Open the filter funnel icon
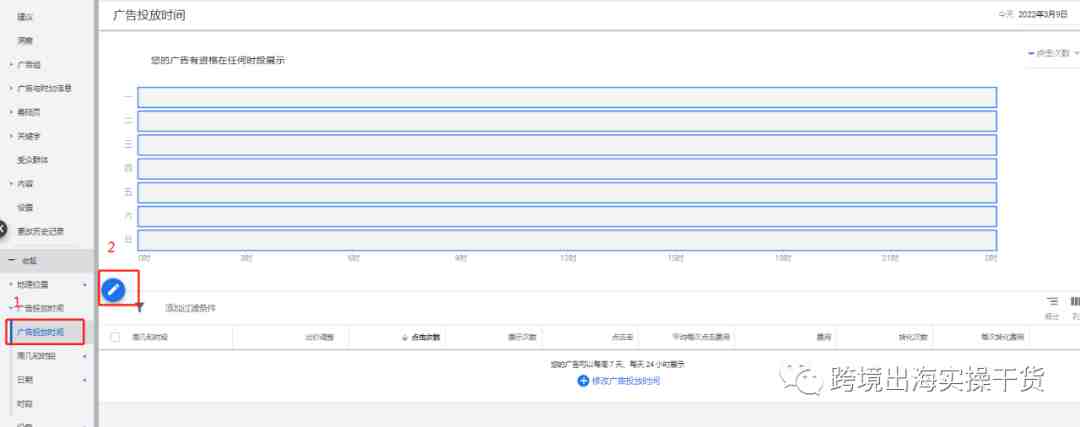The height and width of the screenshot is (427, 1080). pos(139,308)
